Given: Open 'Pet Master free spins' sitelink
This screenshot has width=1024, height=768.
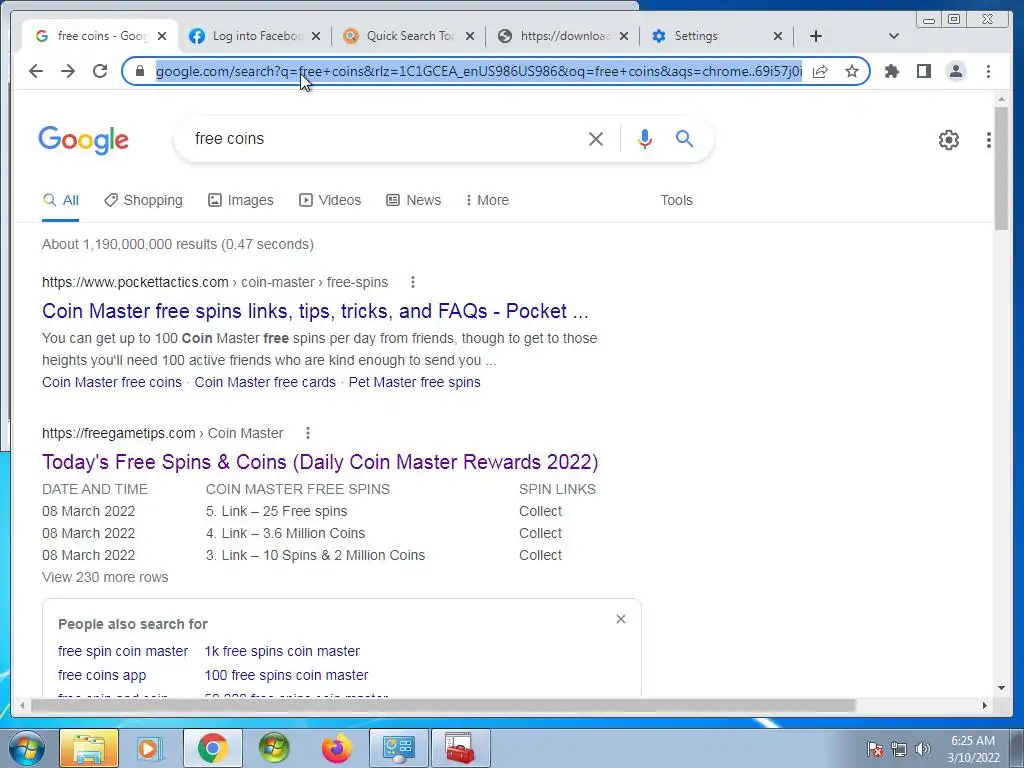Looking at the screenshot, I should 415,382.
